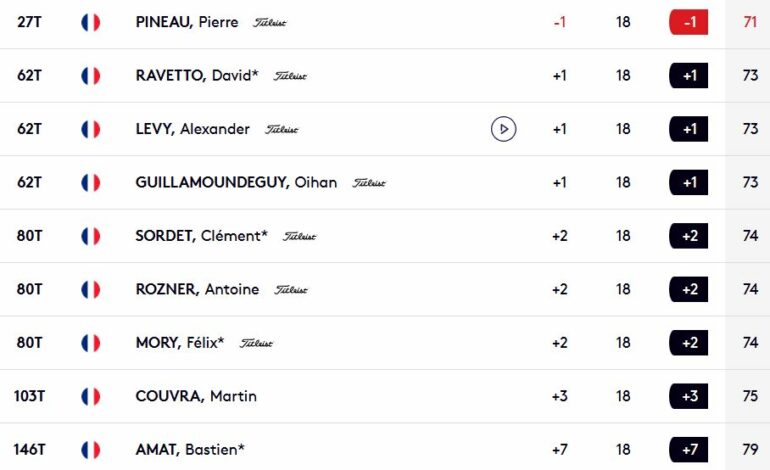Click the French flag next to Ravetto
This screenshot has width=770, height=470.
[x=91, y=76]
